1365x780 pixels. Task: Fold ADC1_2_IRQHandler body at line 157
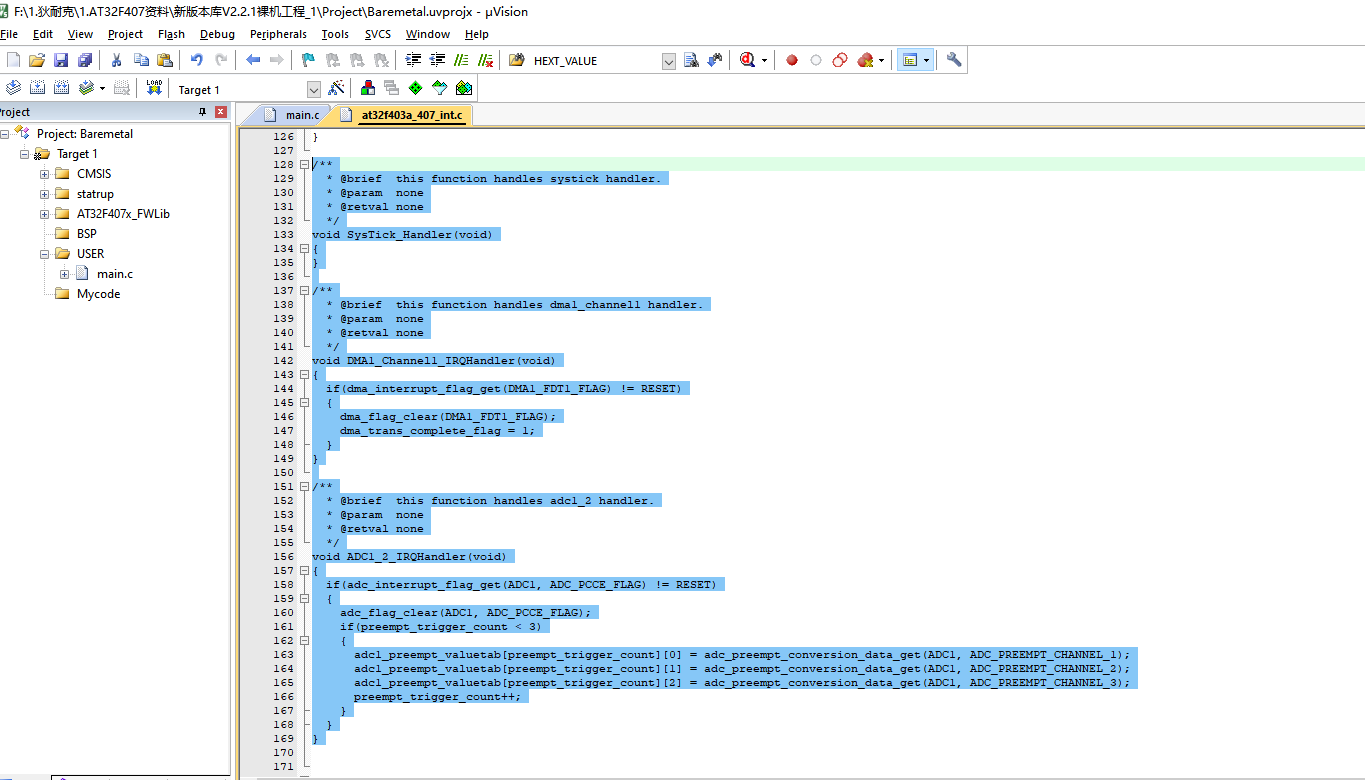(x=305, y=570)
